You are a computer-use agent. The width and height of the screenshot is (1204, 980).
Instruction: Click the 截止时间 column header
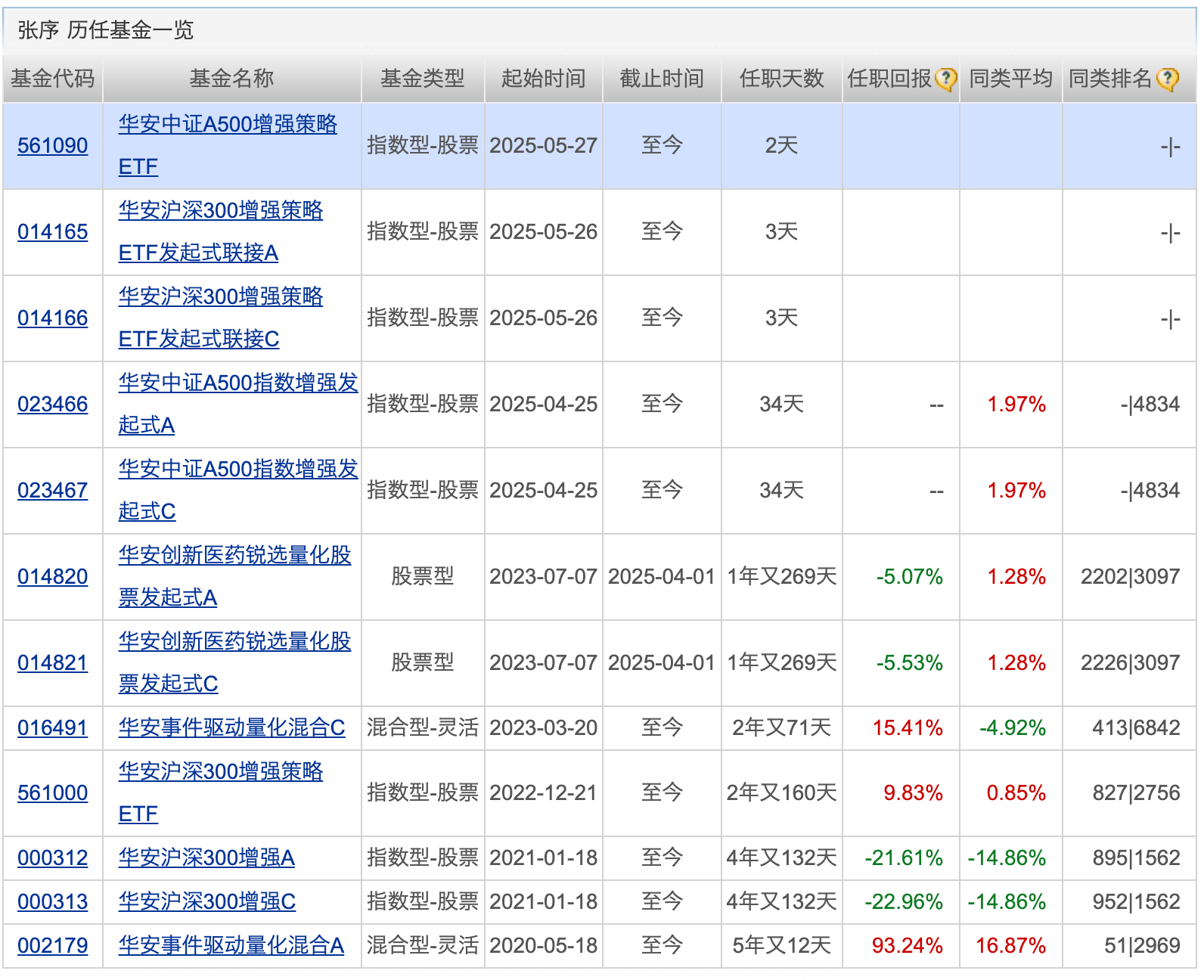coord(662,79)
